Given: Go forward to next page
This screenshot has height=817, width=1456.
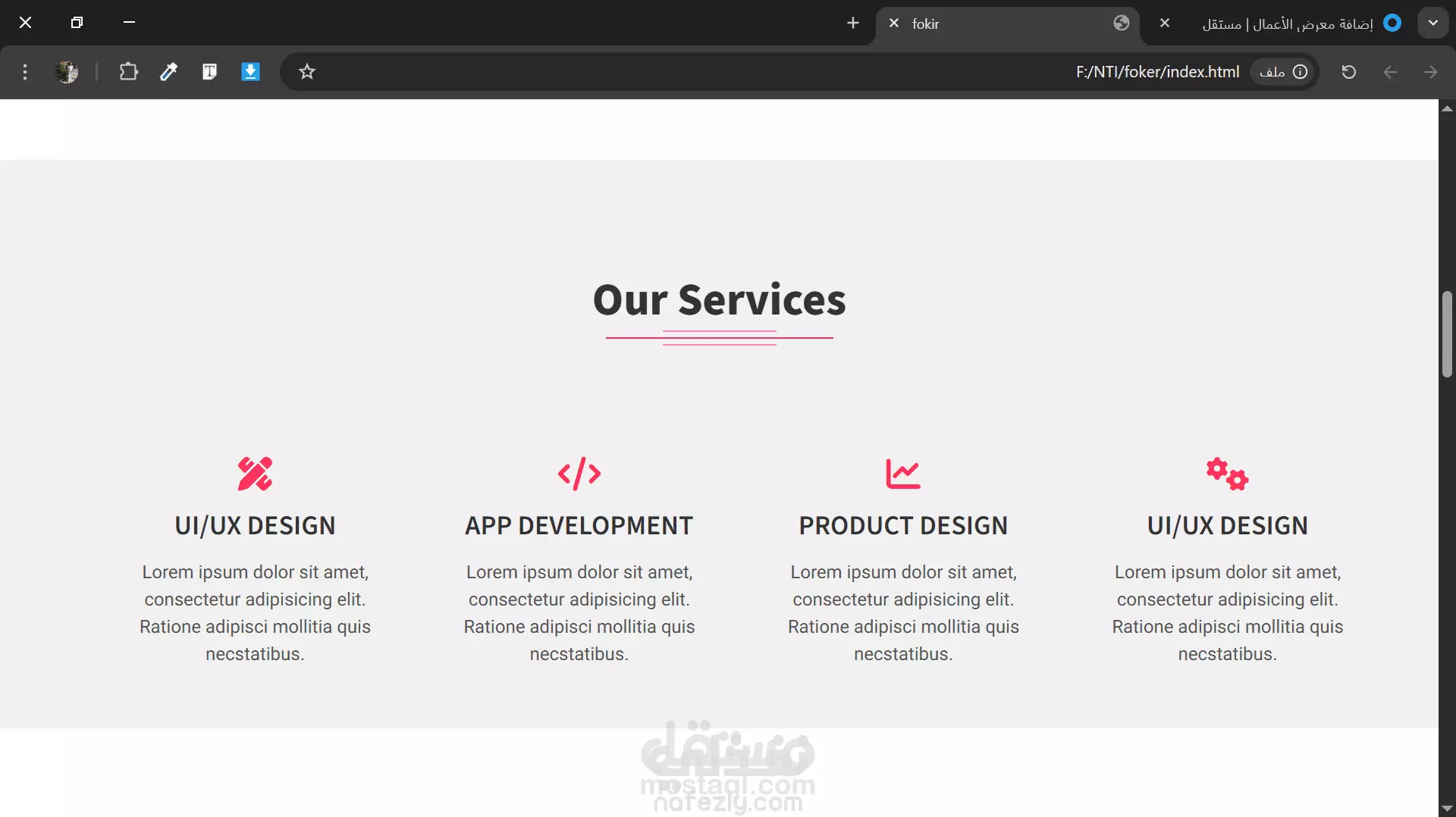Looking at the screenshot, I should (1430, 72).
